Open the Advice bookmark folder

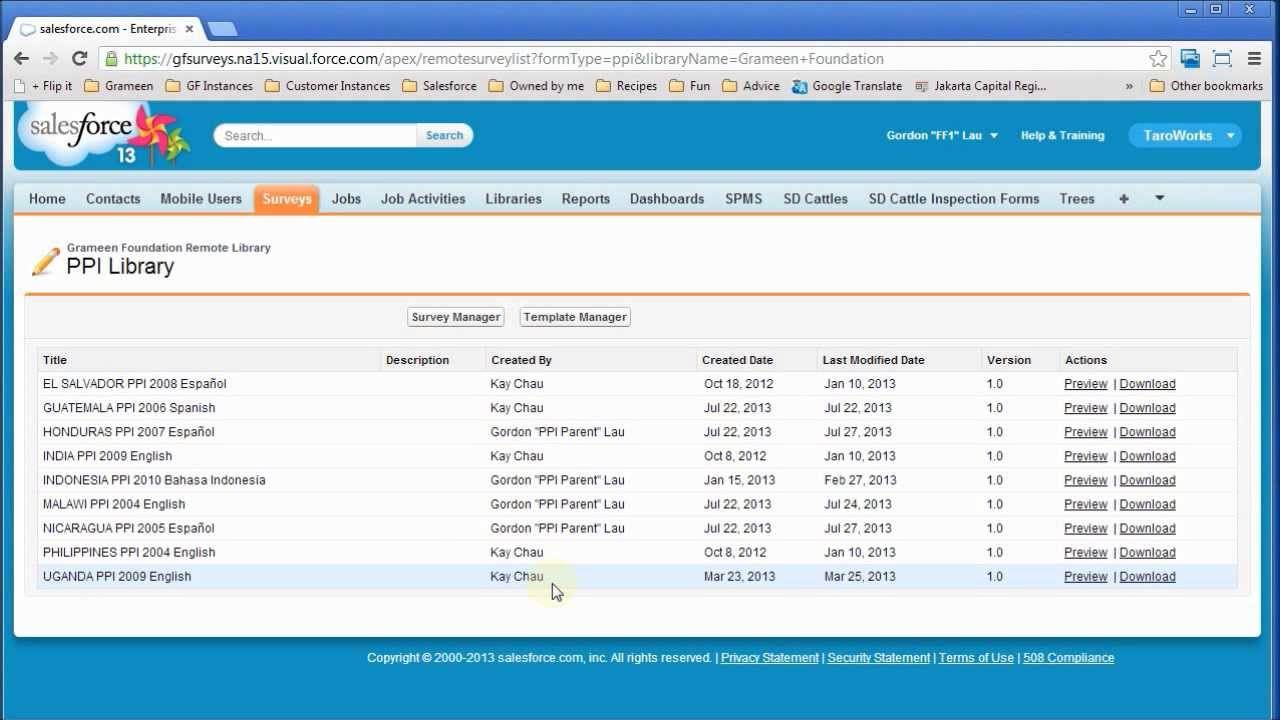[751, 86]
